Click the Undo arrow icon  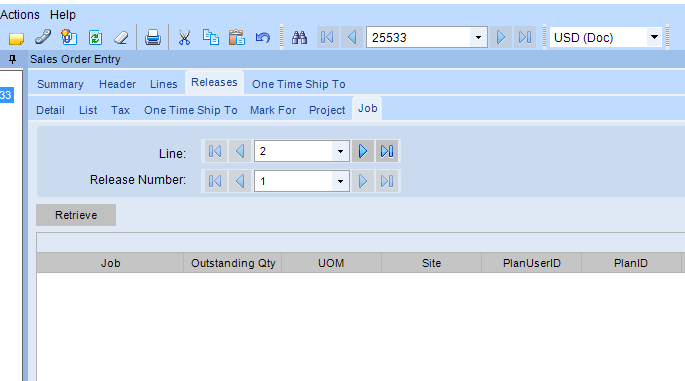point(263,38)
